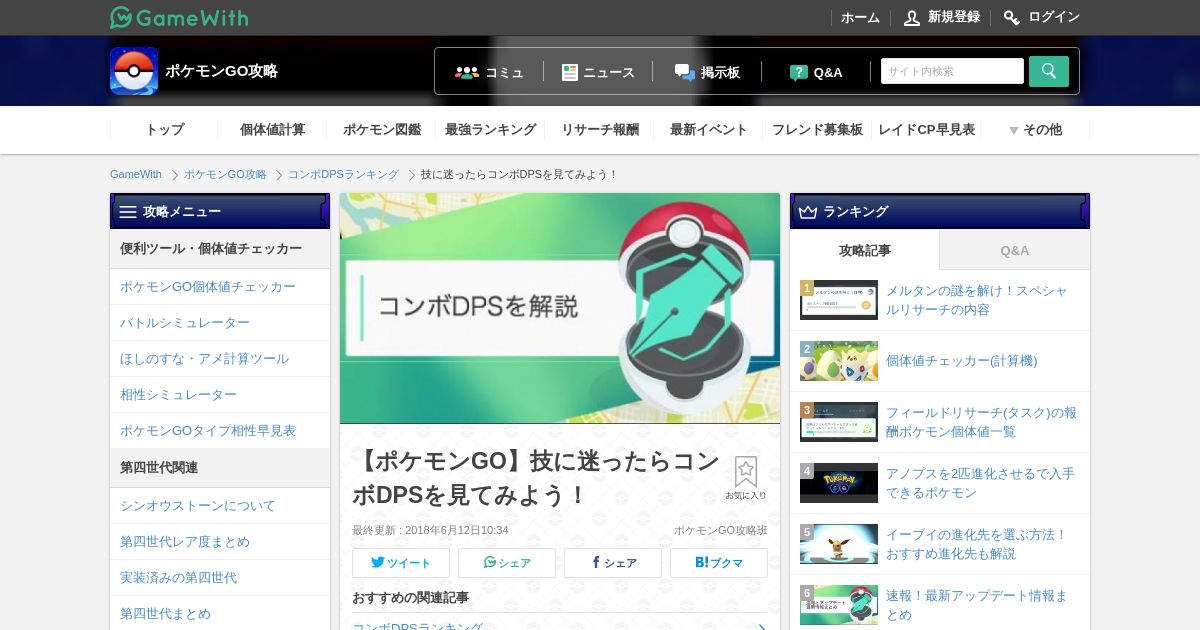Click the bulletin board chat icon
The height and width of the screenshot is (630, 1200).
click(684, 72)
